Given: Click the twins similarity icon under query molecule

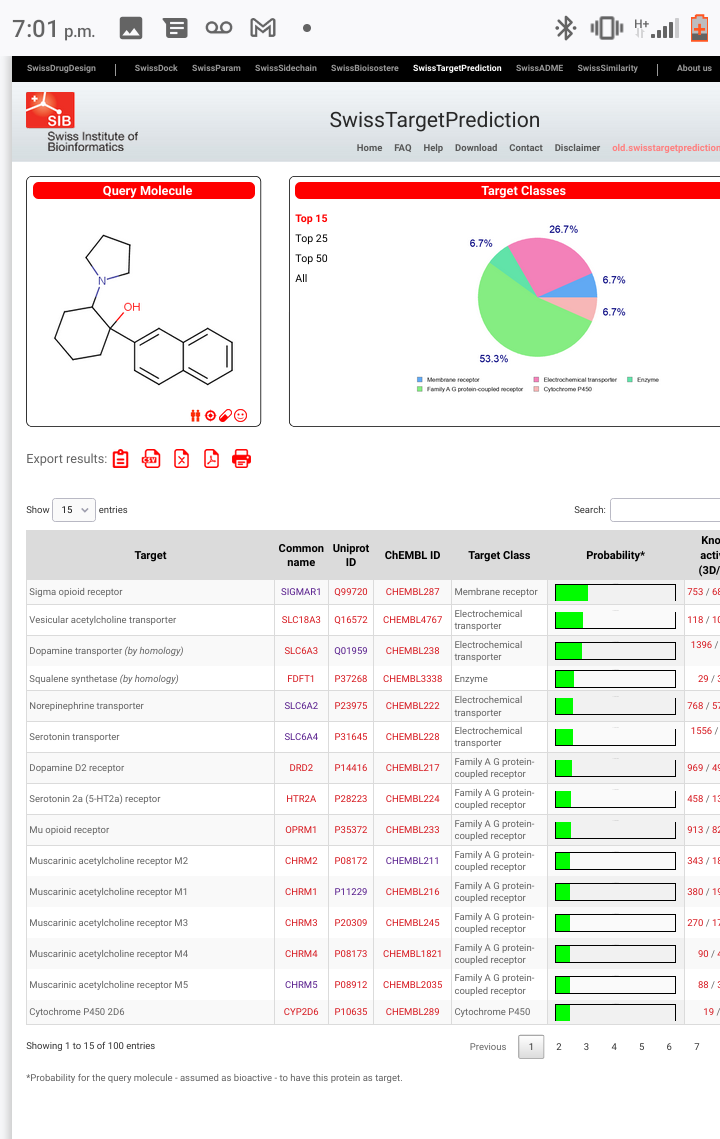Looking at the screenshot, I should (195, 416).
